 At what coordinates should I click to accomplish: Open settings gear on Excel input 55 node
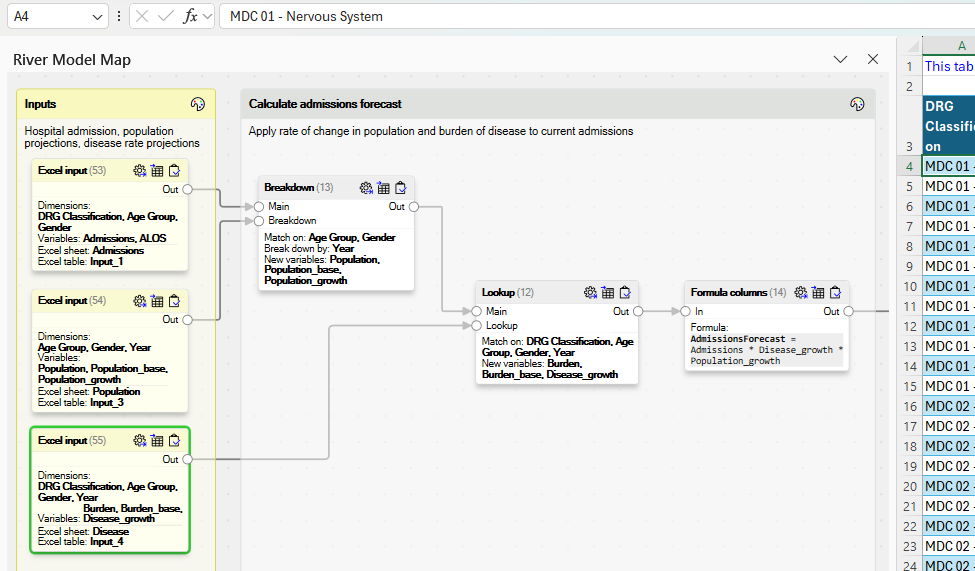(x=139, y=440)
